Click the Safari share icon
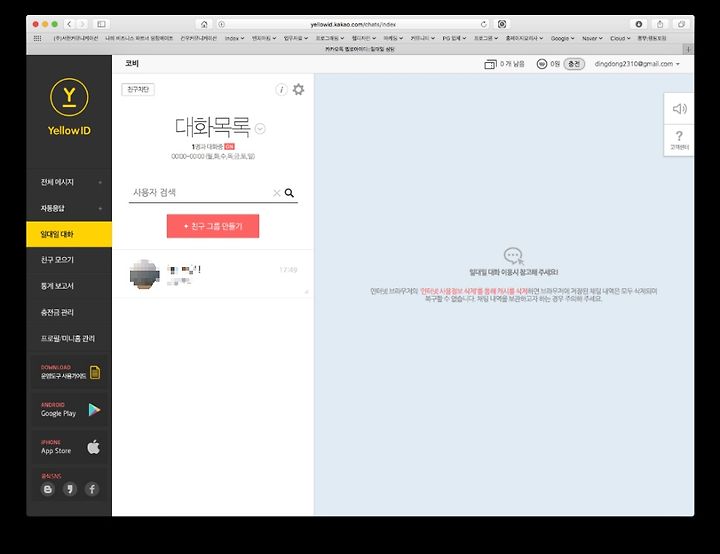This screenshot has height=554, width=720. point(660,24)
